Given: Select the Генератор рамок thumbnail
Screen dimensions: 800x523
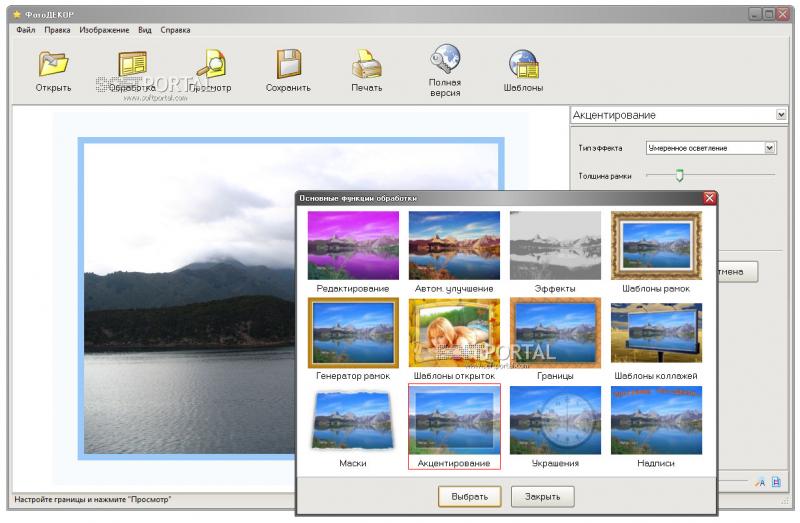Looking at the screenshot, I should tap(353, 333).
